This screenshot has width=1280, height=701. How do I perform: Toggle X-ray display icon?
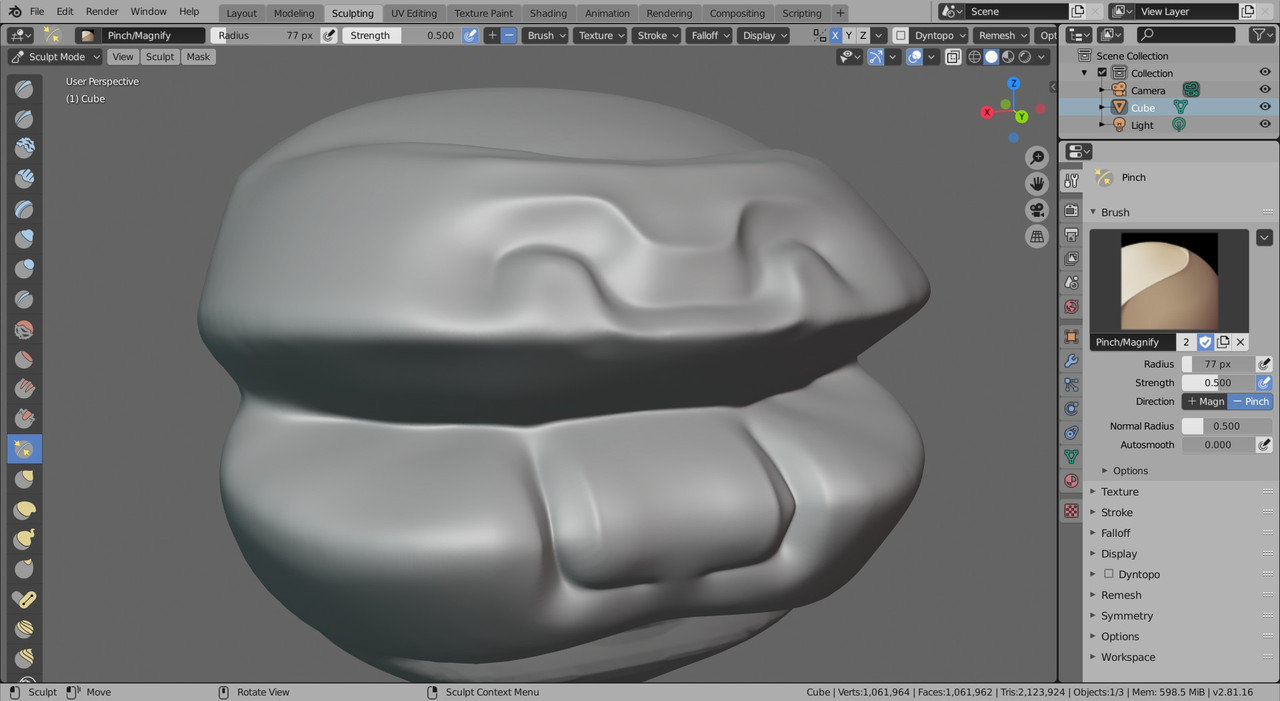click(953, 57)
